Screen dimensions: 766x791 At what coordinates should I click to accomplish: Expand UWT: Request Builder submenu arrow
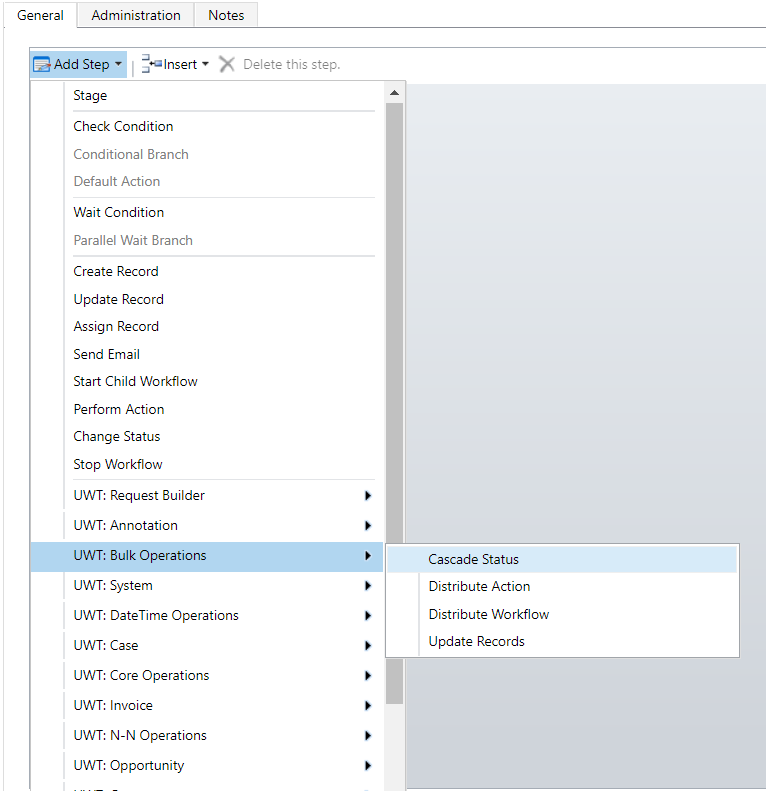pos(368,496)
